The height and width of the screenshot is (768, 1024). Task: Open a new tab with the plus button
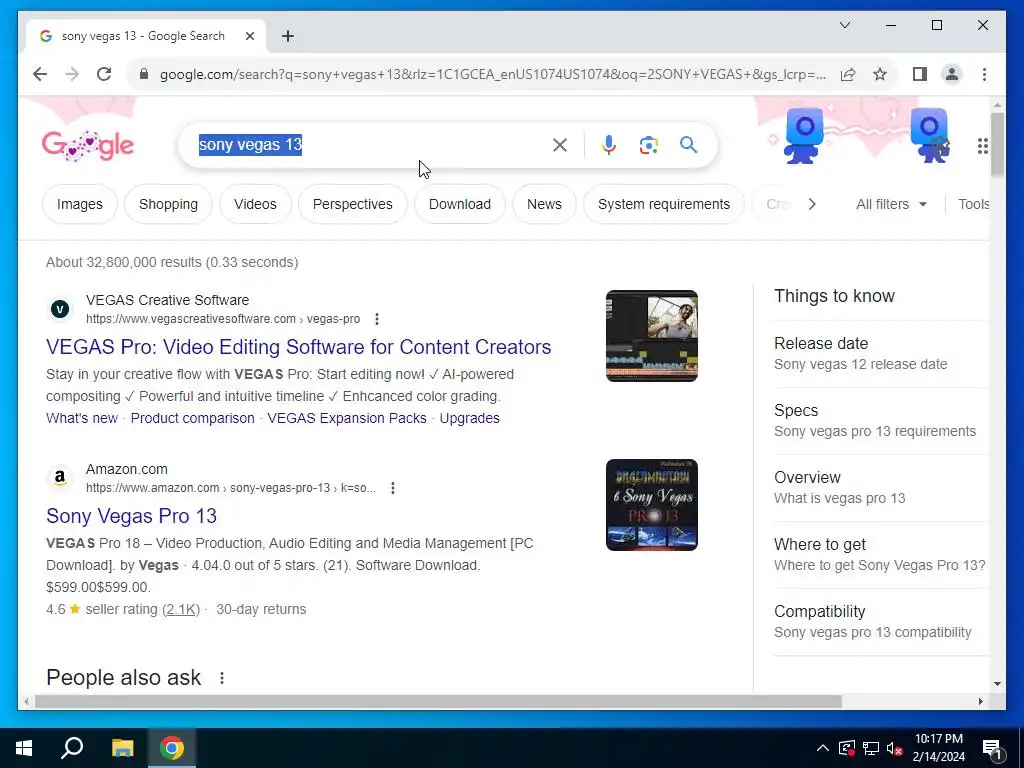click(x=288, y=36)
